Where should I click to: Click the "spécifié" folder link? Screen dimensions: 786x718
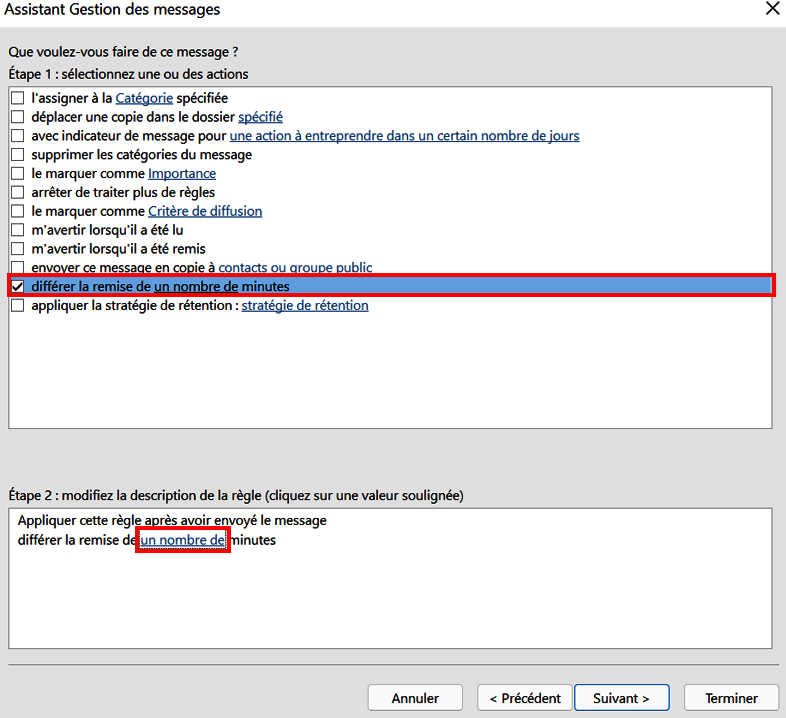pyautogui.click(x=260, y=117)
